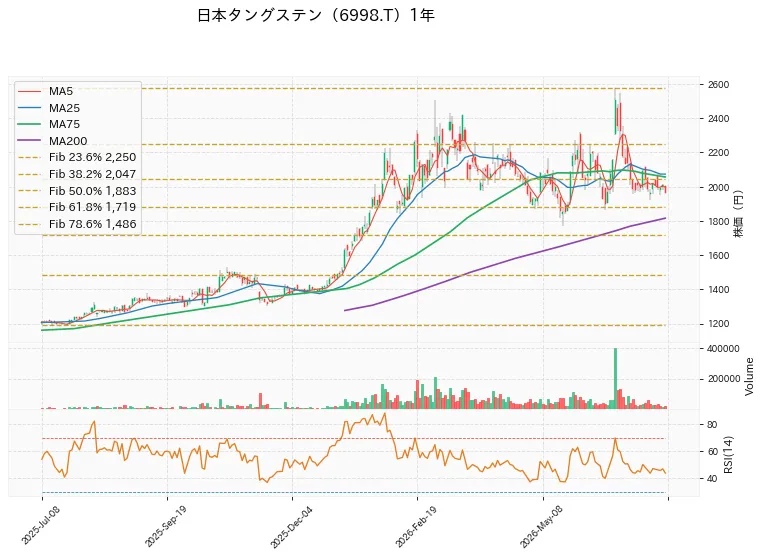Click the chart title 日本タングステン (6998.T) 1年
Screen dimensions: 764x558
[316, 16]
